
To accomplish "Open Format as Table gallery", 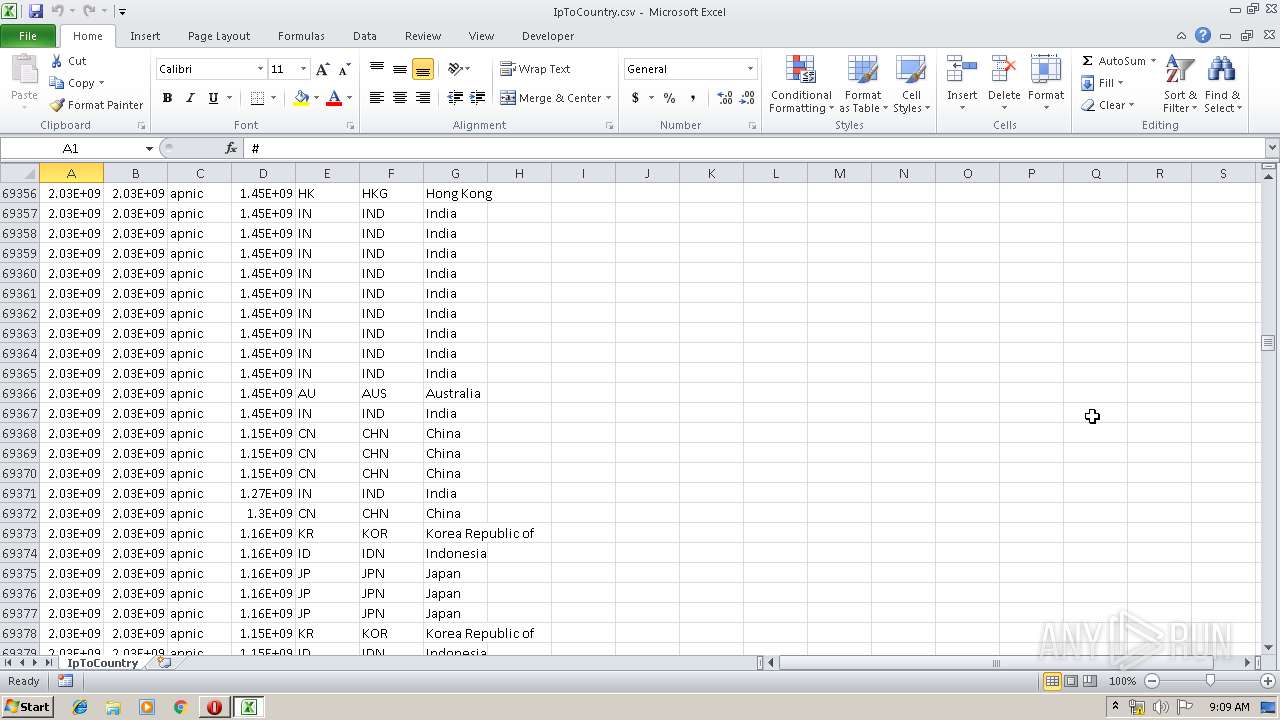I will tap(862, 84).
